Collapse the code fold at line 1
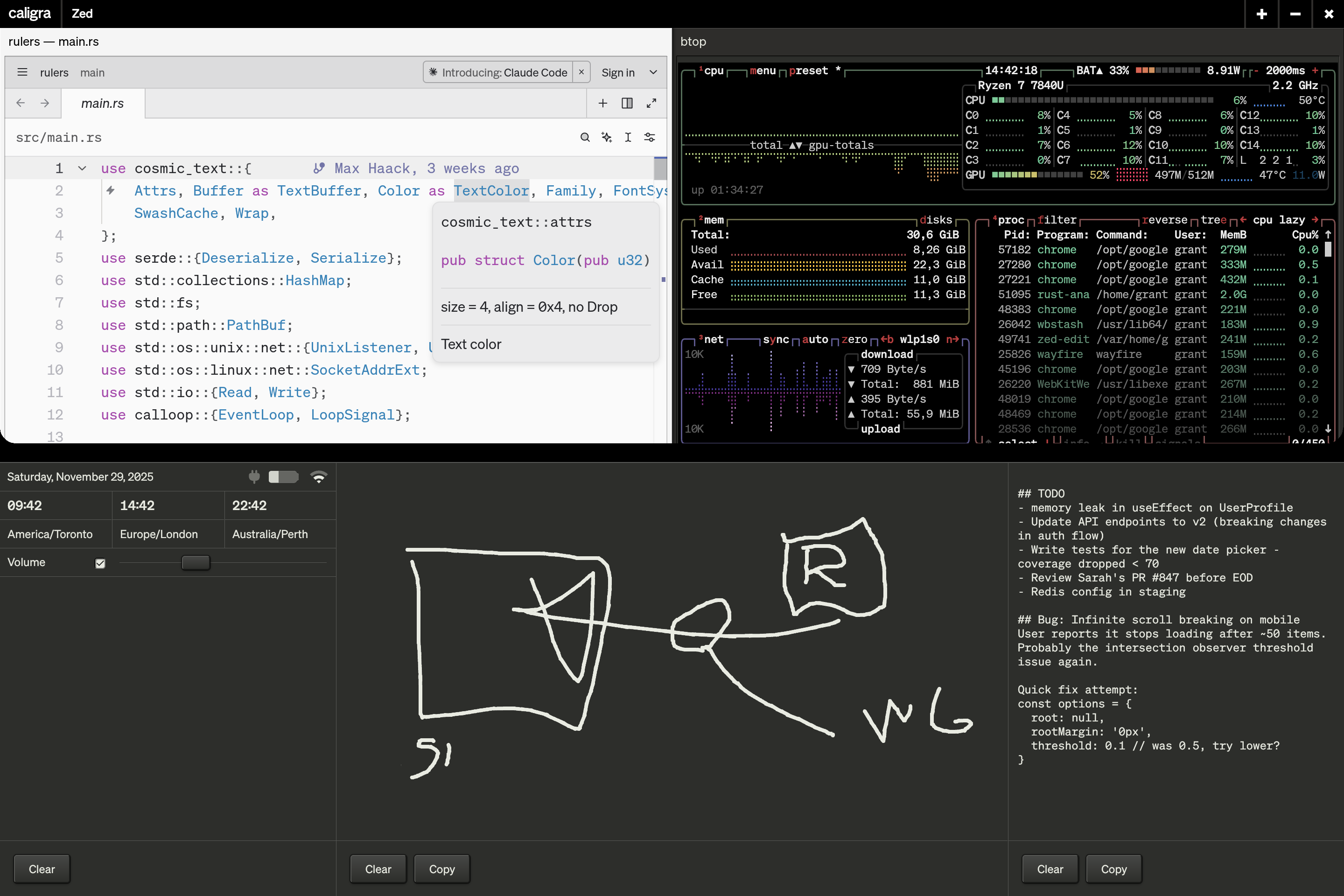This screenshot has width=1344, height=896. (82, 168)
